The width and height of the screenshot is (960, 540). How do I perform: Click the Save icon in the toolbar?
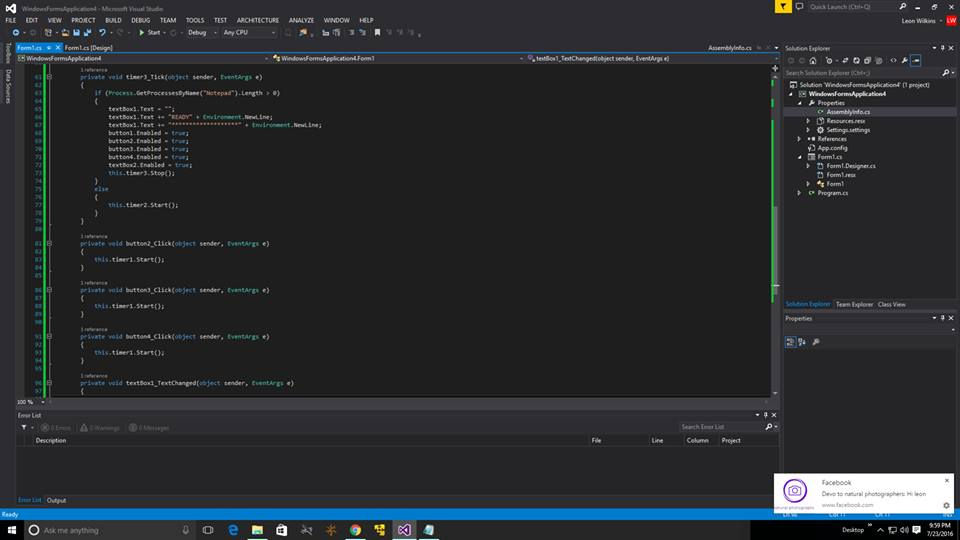point(76,32)
